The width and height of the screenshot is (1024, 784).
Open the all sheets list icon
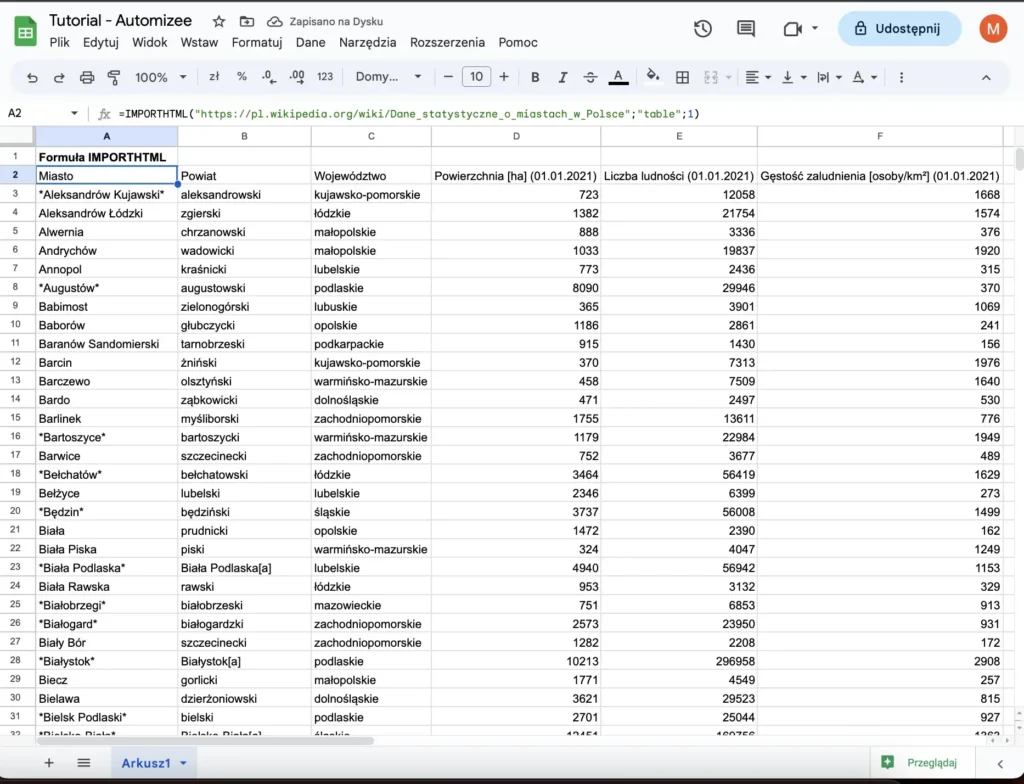84,762
